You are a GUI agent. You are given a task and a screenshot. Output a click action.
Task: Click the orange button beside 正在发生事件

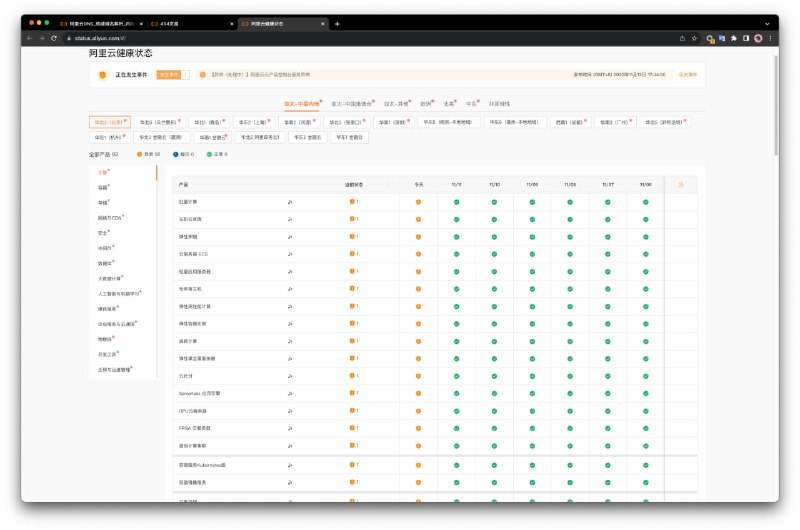coord(172,75)
